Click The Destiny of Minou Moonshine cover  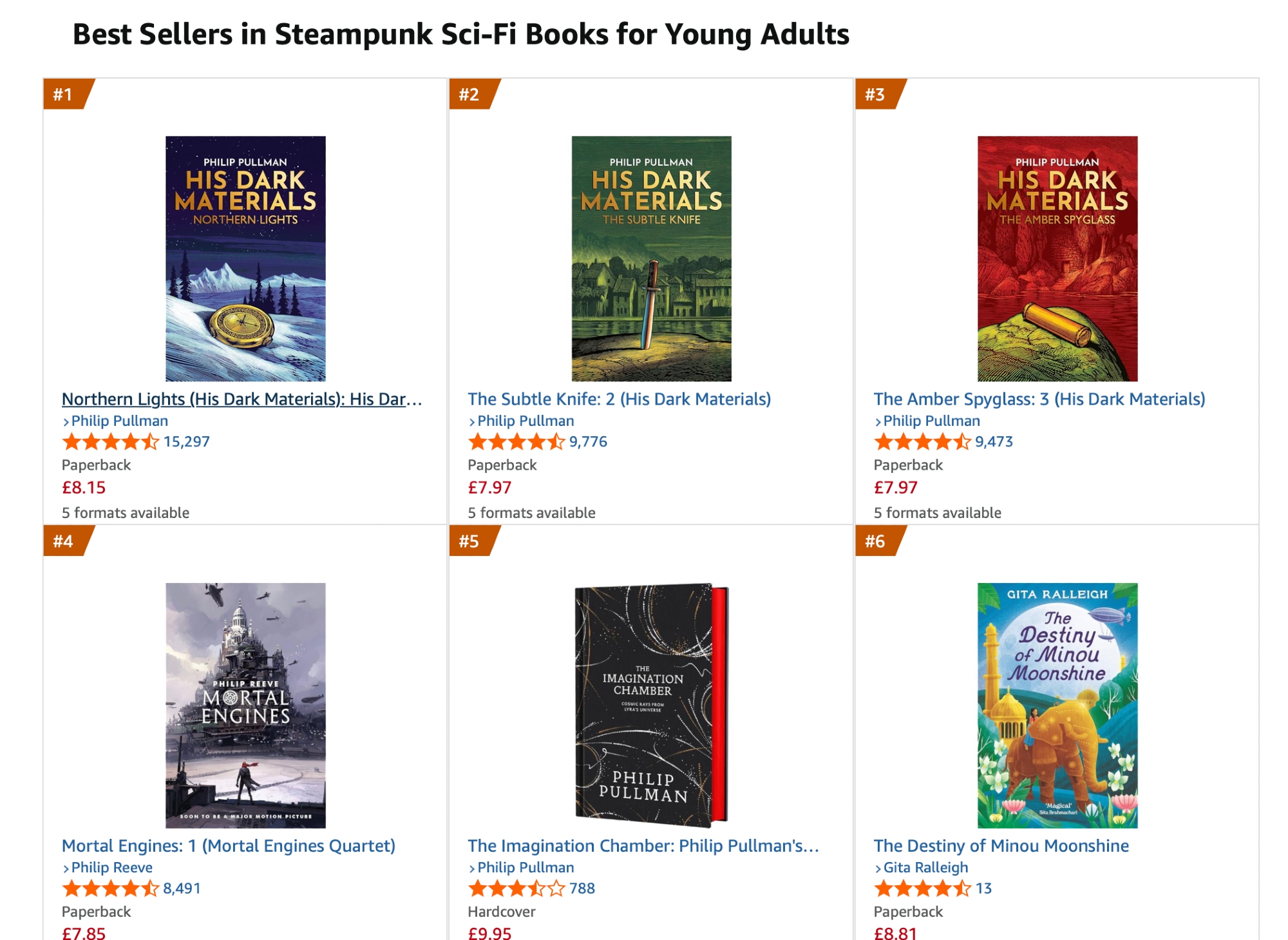(x=1057, y=705)
